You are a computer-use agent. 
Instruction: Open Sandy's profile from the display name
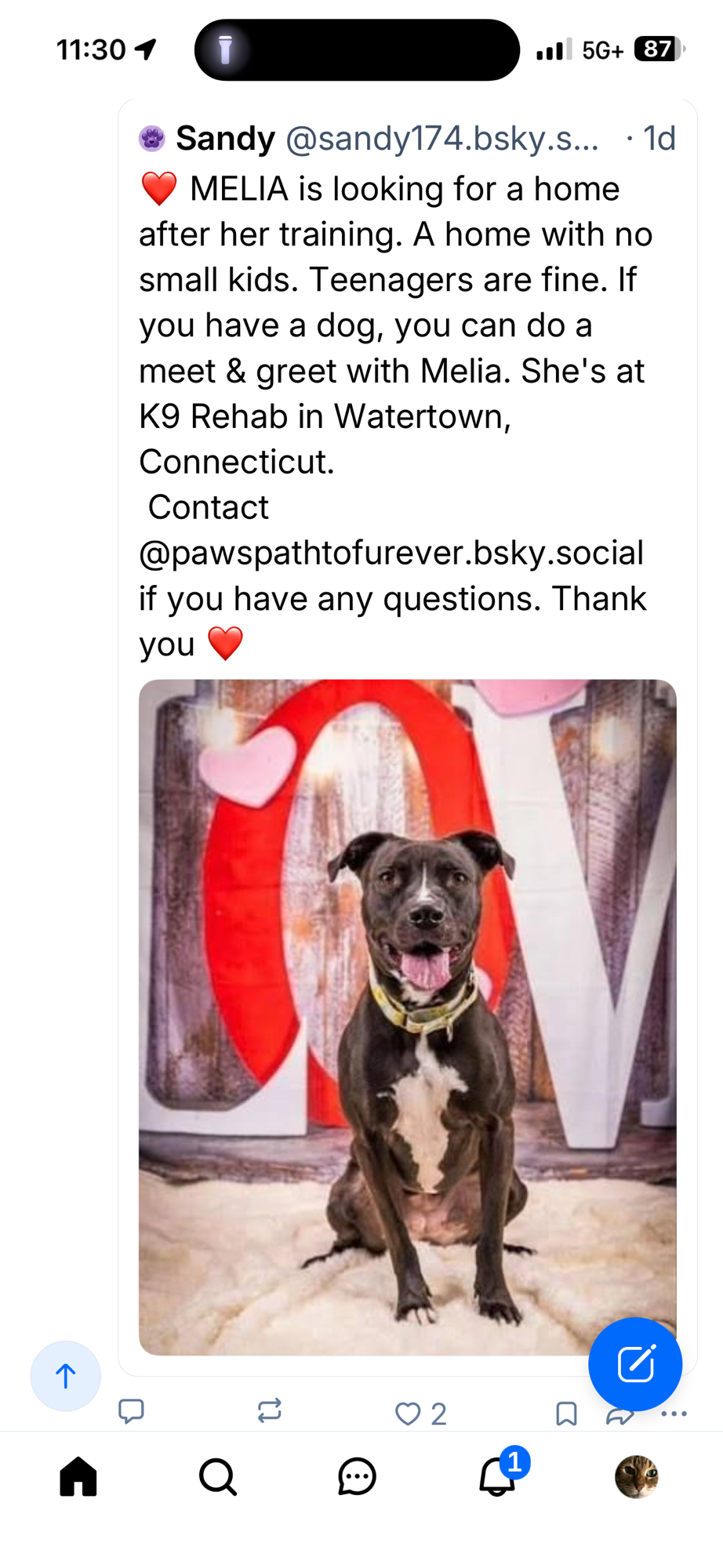coord(225,139)
